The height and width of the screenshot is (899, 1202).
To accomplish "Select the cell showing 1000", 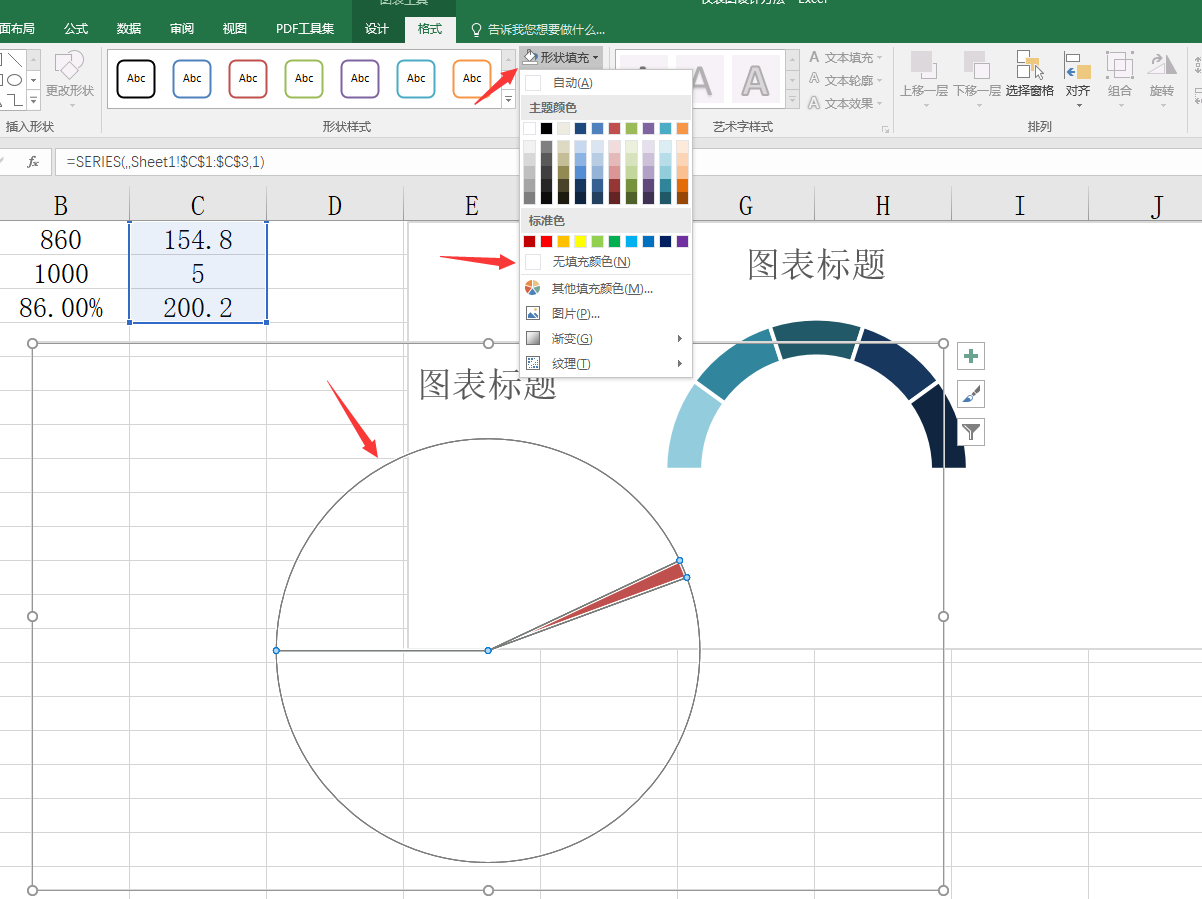I will (61, 273).
